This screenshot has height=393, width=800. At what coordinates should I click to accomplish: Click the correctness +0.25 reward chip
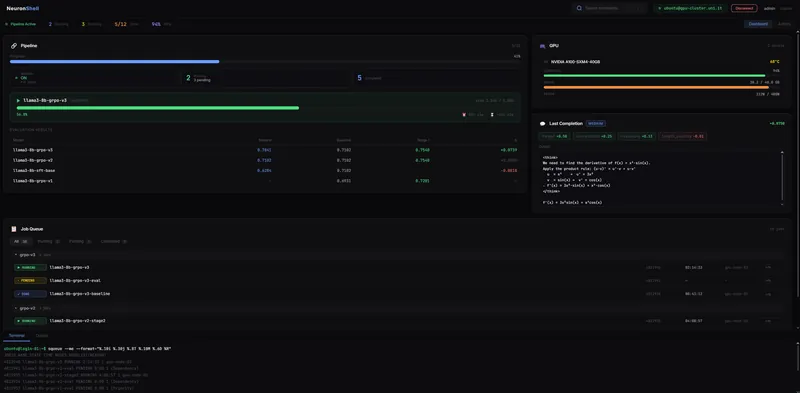click(x=594, y=136)
